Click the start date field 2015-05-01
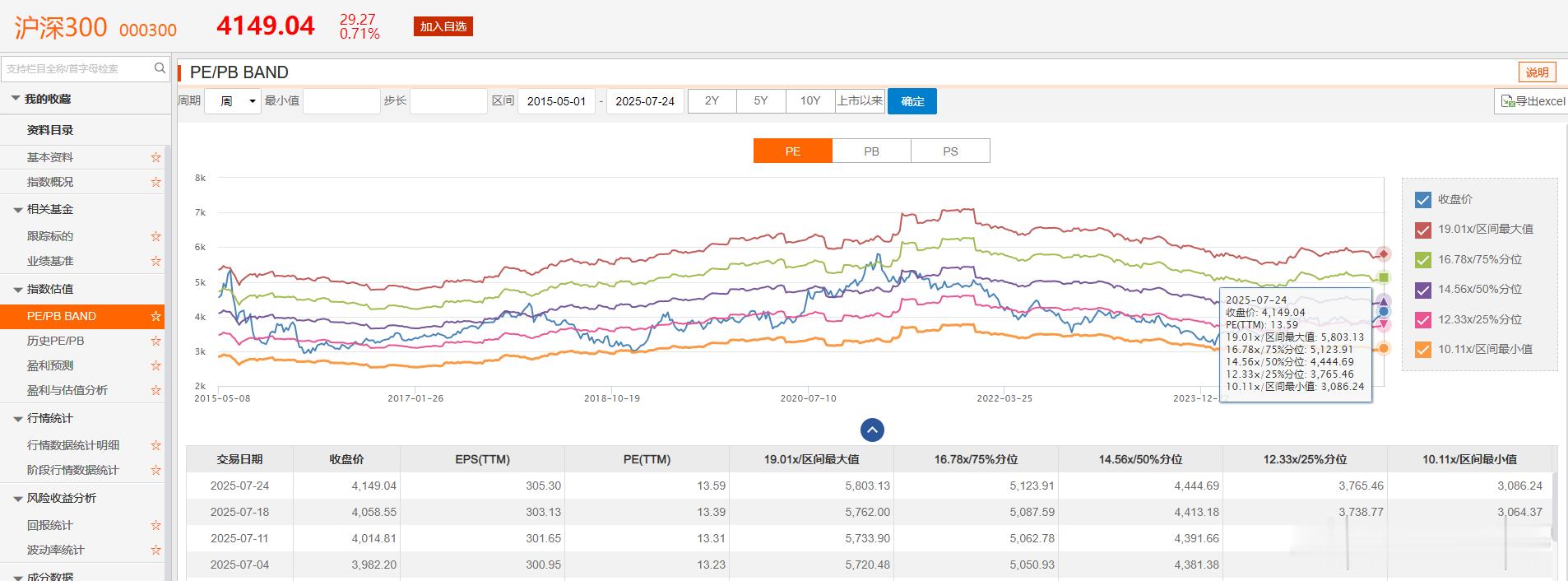Viewport: 1568px width, 581px height. [556, 101]
